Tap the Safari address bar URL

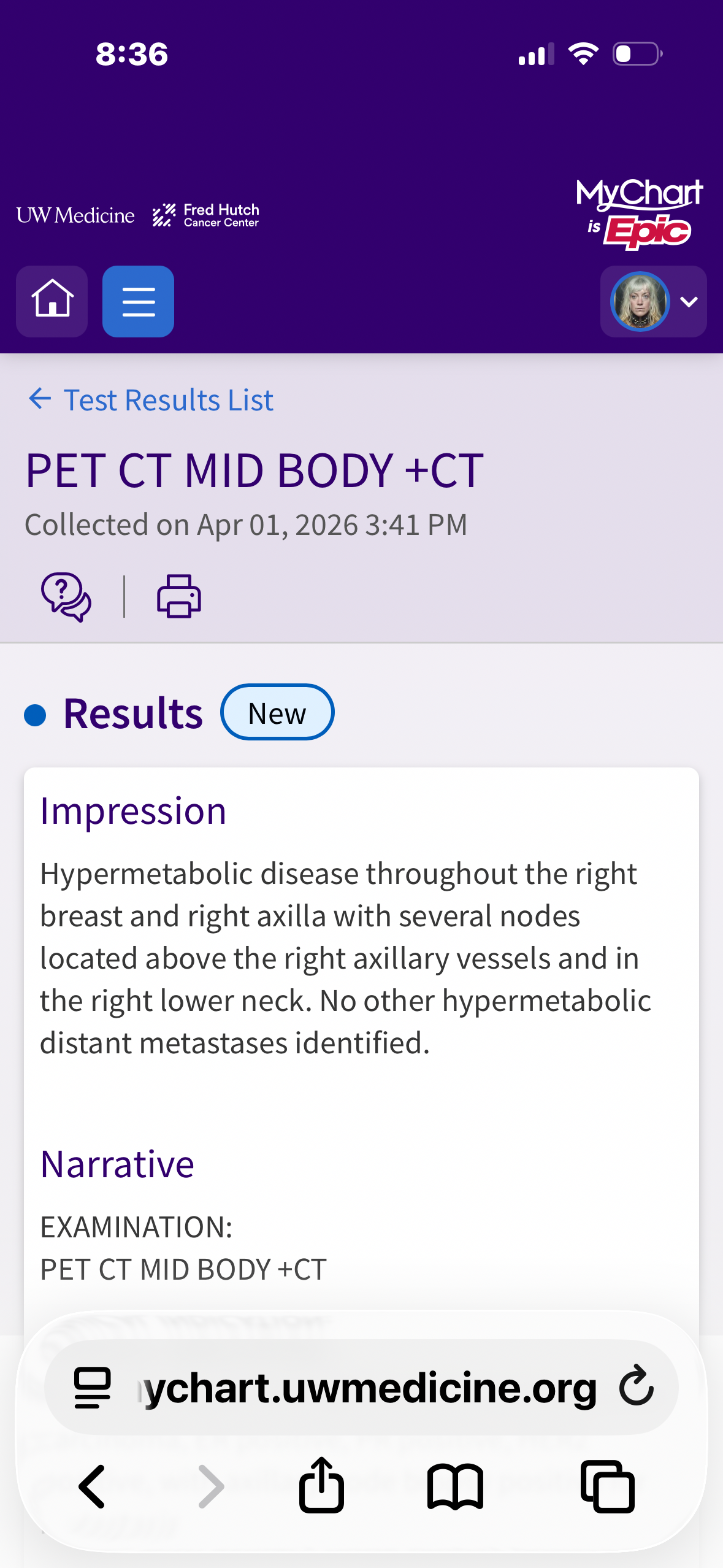coord(368,1388)
